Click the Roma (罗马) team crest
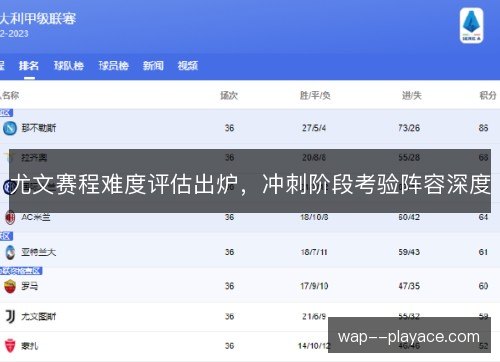The image size is (500, 362). pyautogui.click(x=10, y=286)
